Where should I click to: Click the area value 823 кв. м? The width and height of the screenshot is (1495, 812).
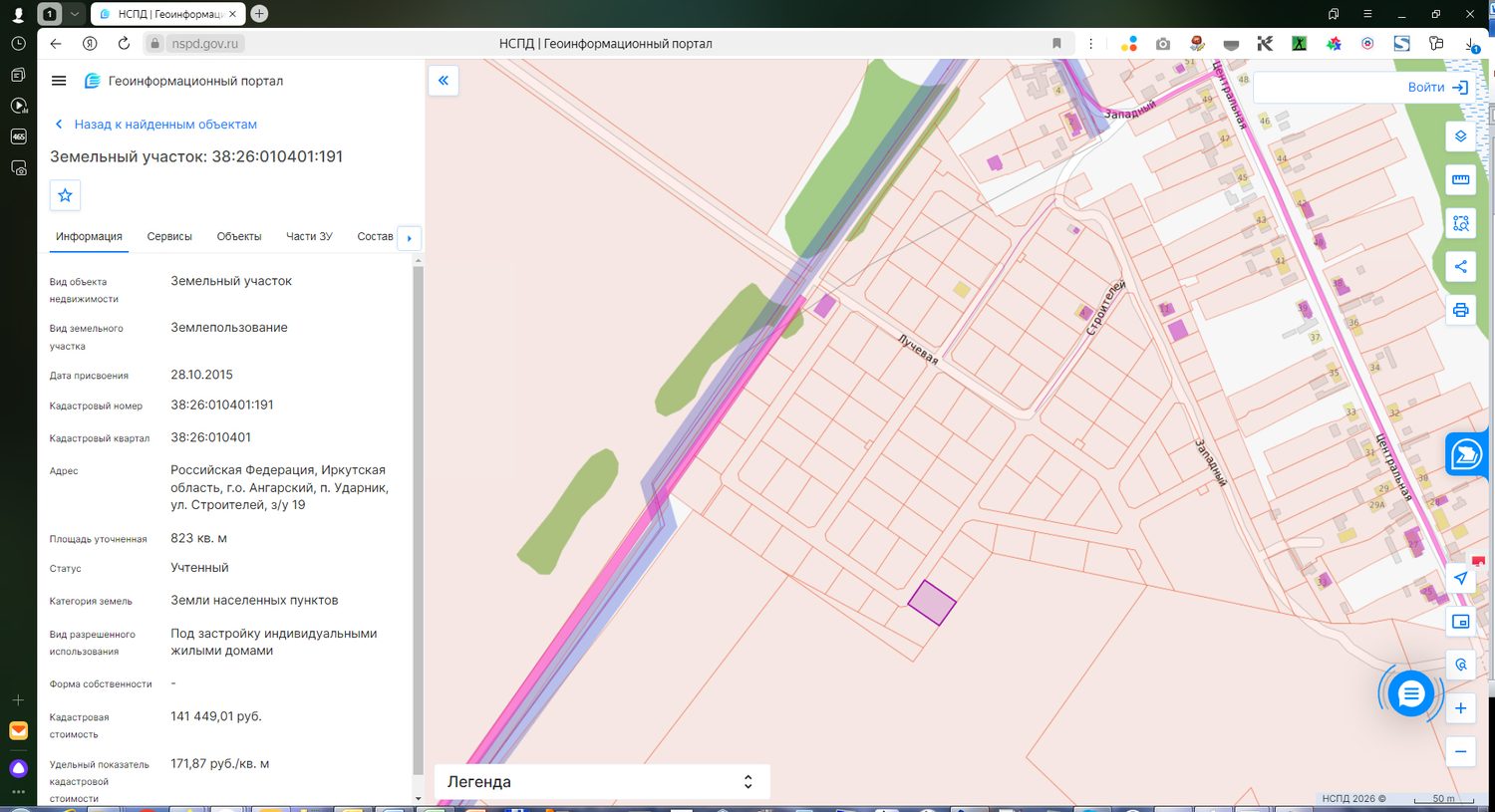point(198,538)
